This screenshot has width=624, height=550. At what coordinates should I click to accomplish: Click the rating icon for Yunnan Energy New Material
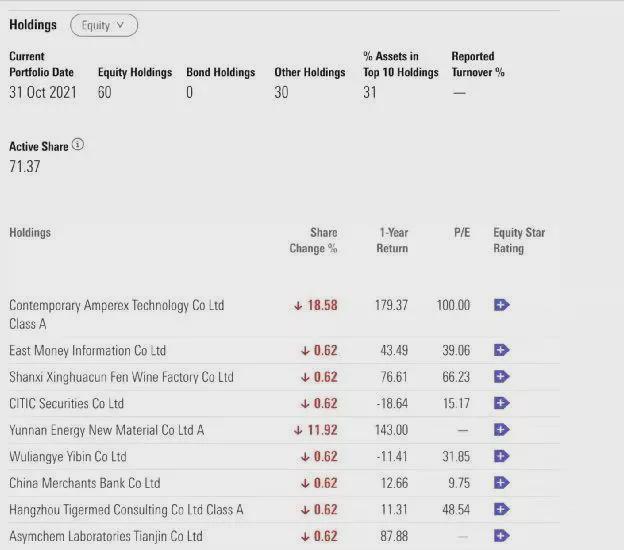pyautogui.click(x=501, y=430)
